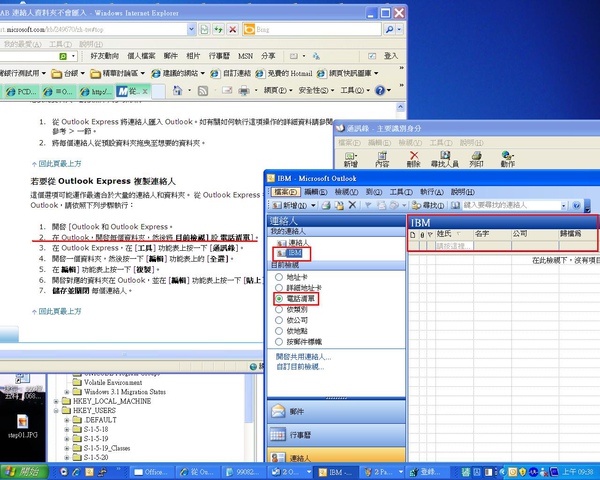Click the IE Print icon in command bar
This screenshot has height=480, width=600.
(x=244, y=91)
